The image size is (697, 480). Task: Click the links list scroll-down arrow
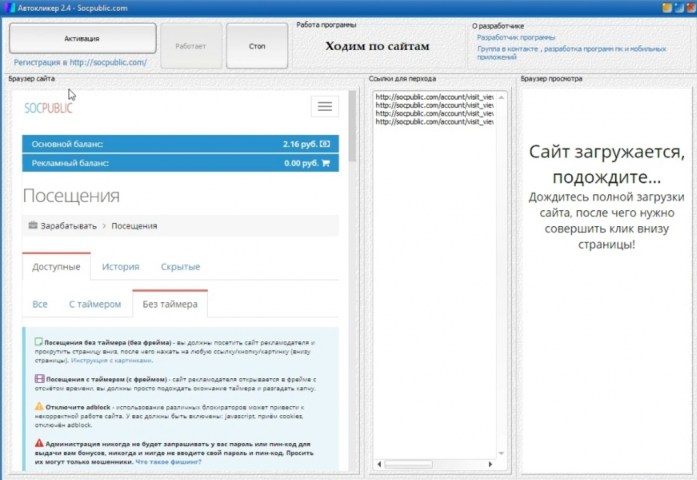pos(501,453)
